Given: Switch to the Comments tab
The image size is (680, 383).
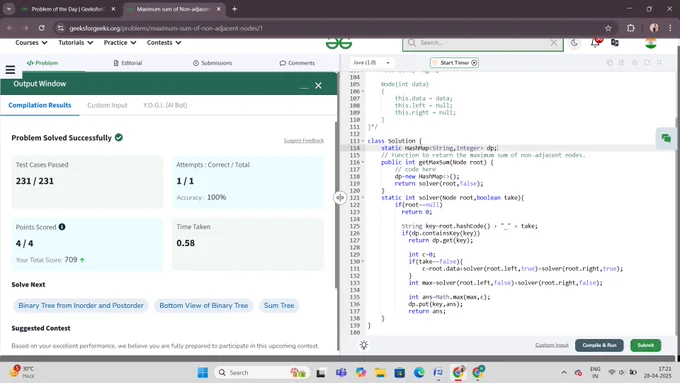Looking at the screenshot, I should click(x=297, y=63).
